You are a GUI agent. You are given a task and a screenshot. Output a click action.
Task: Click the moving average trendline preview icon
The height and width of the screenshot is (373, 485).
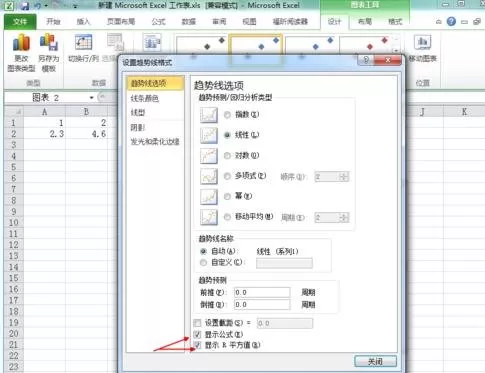tap(209, 217)
